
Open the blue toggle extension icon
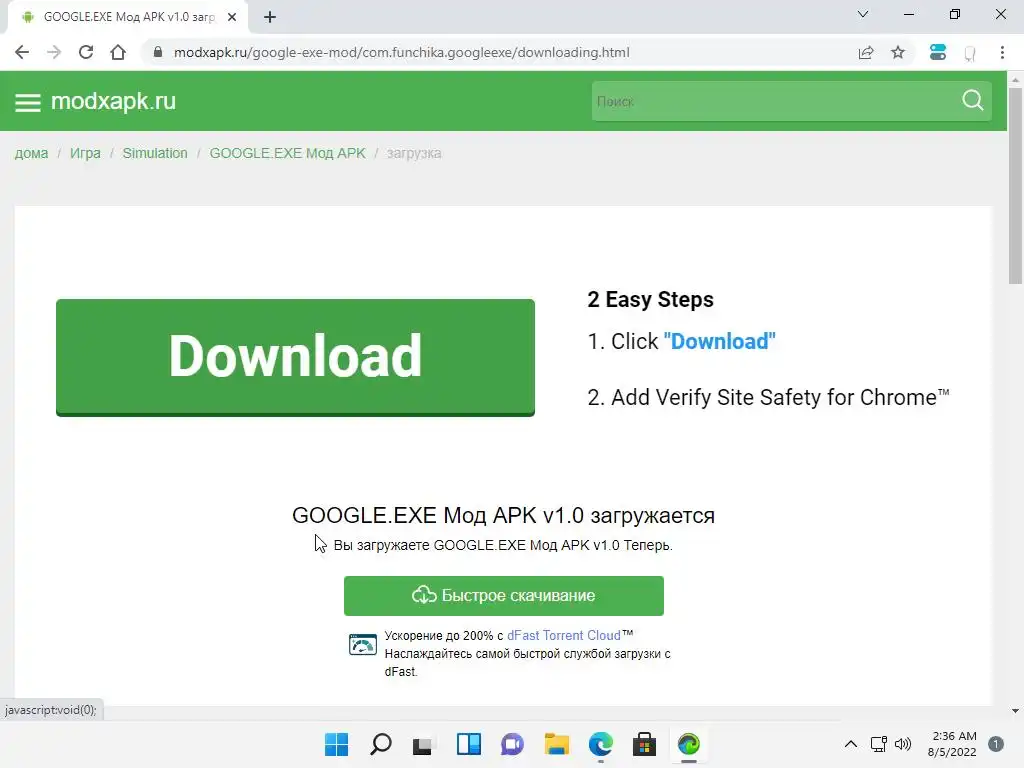[x=938, y=52]
